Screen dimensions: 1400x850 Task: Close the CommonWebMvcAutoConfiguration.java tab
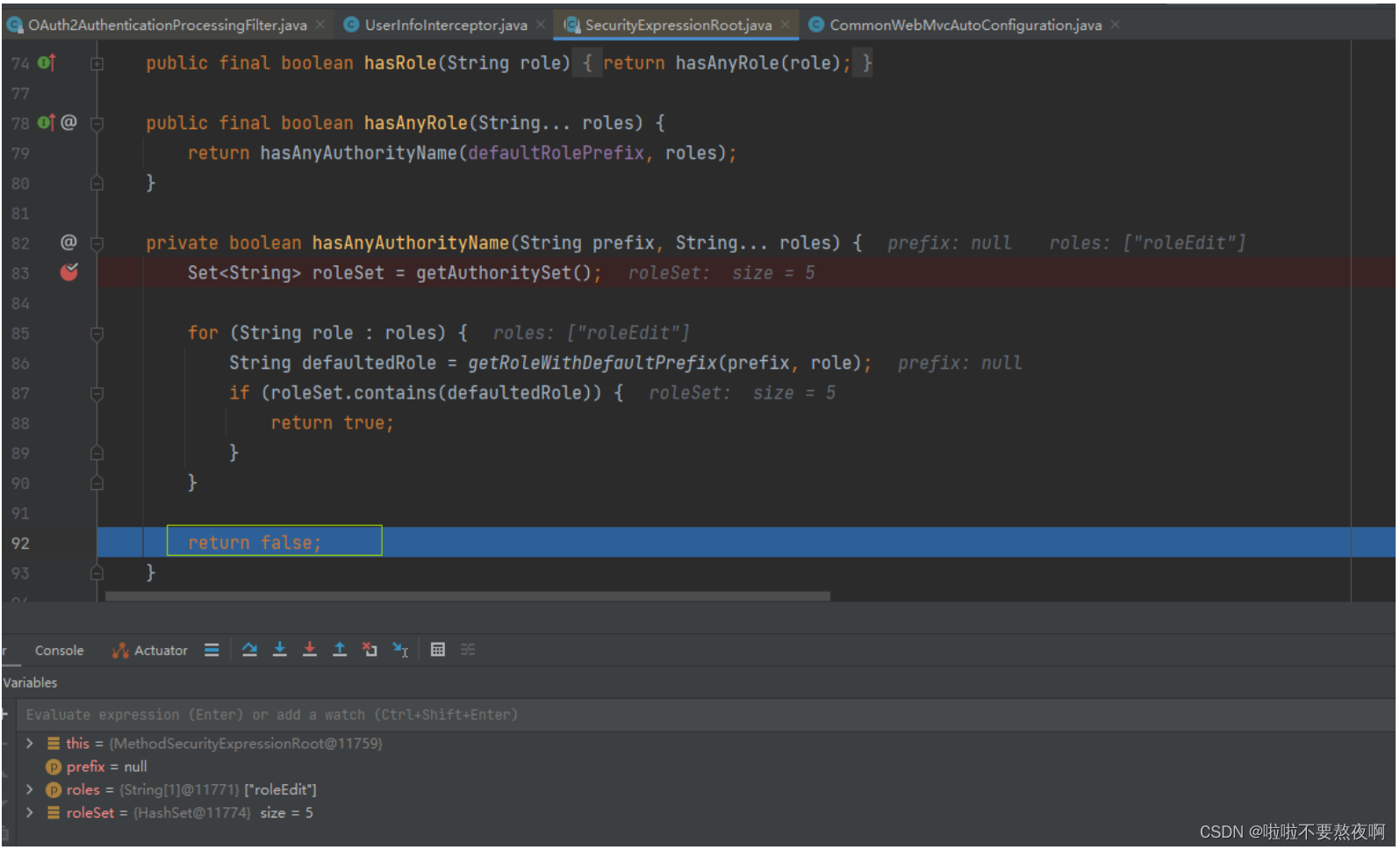[x=1116, y=25]
